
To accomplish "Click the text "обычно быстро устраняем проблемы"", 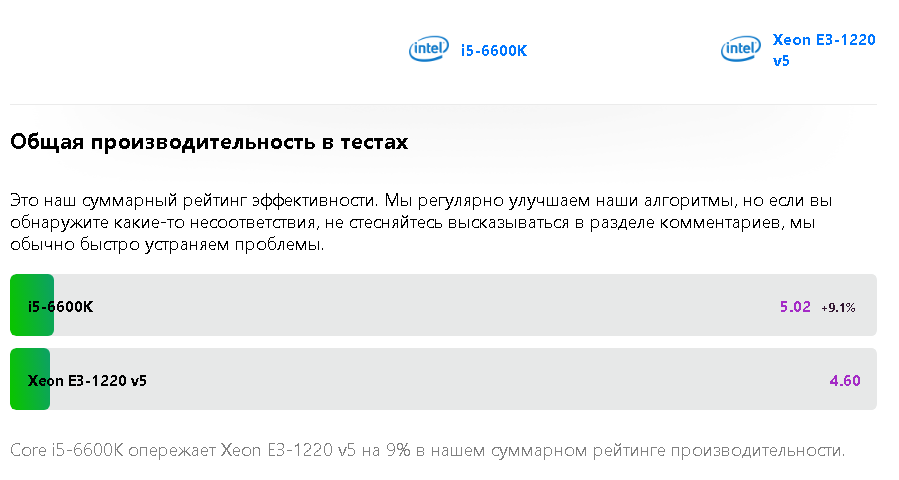I will pos(166,246).
